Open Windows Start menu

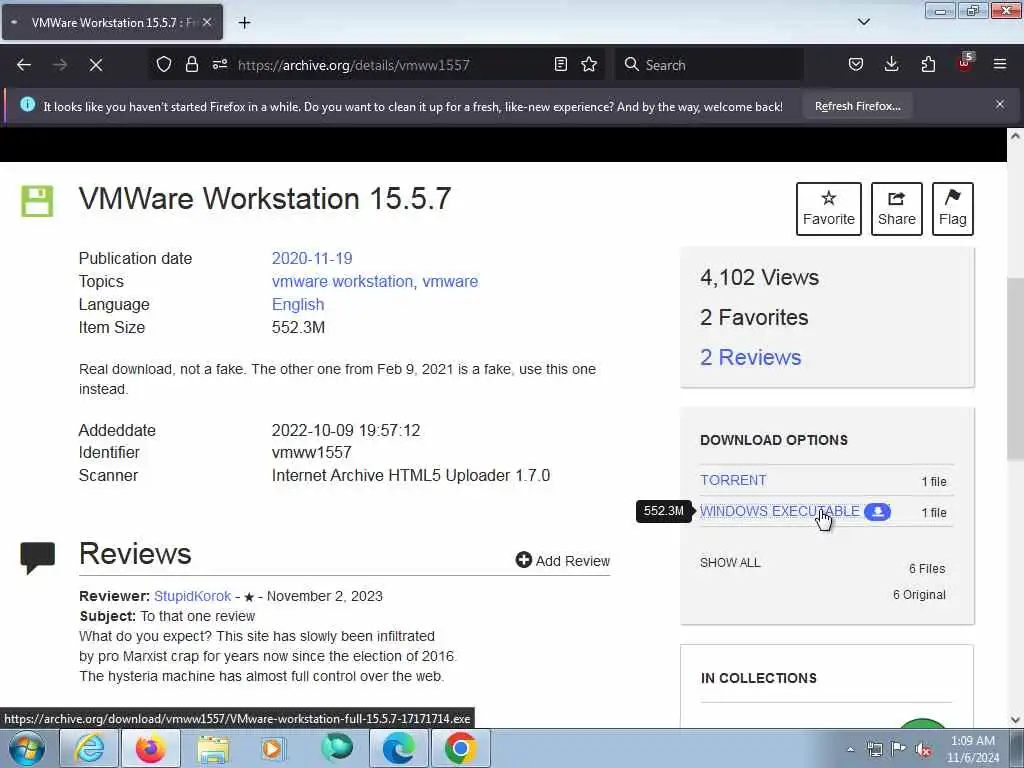(x=27, y=748)
